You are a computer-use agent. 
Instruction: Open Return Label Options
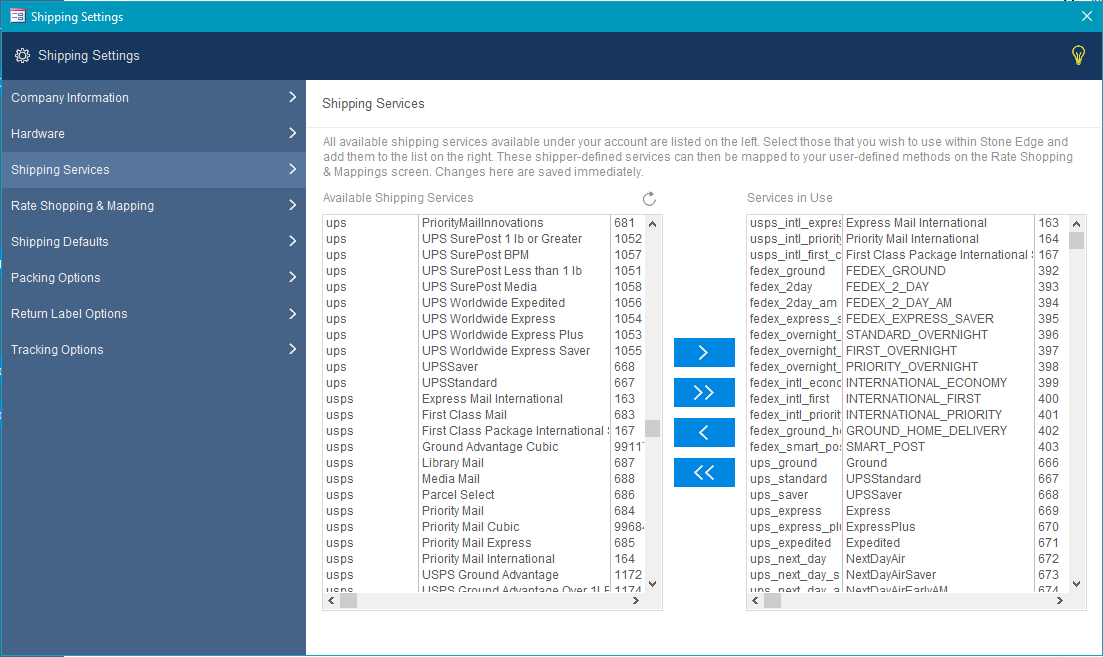point(153,314)
